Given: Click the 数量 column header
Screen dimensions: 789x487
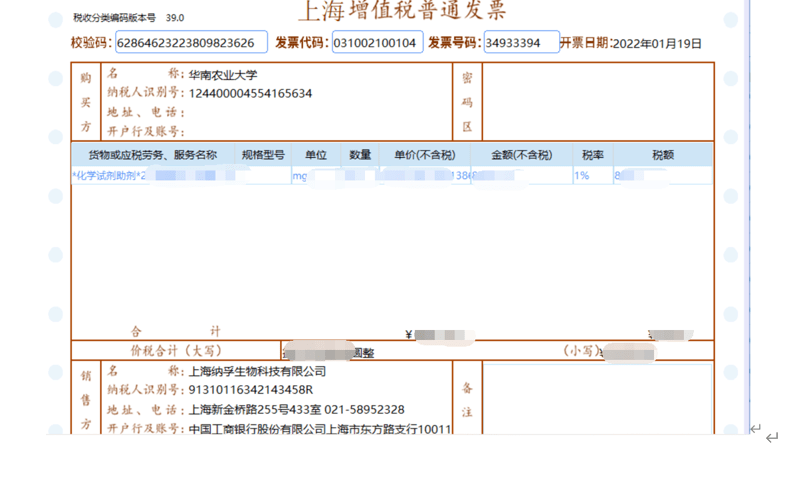Looking at the screenshot, I should click(x=360, y=155).
